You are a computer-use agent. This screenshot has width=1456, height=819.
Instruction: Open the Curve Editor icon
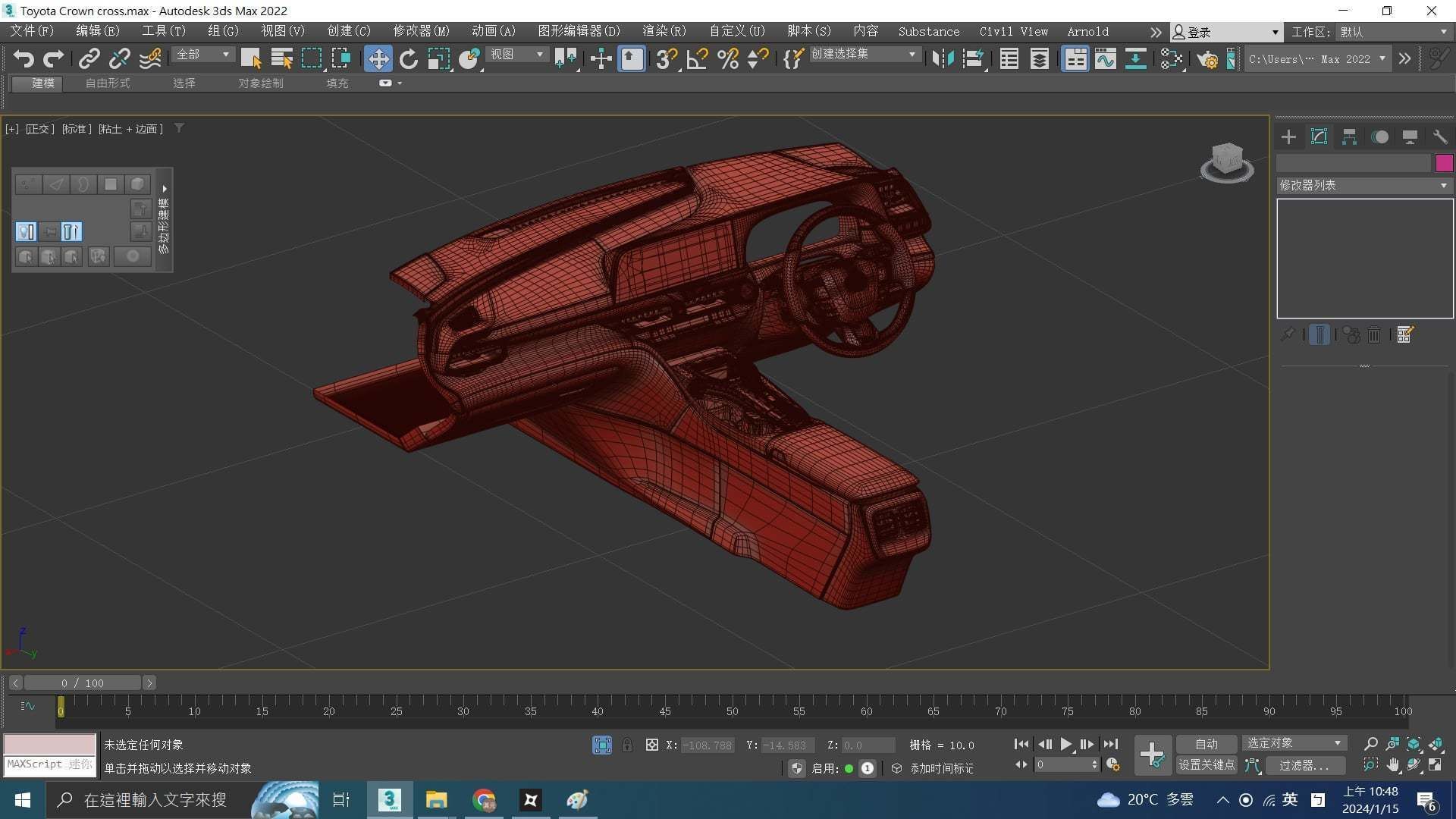point(1105,59)
